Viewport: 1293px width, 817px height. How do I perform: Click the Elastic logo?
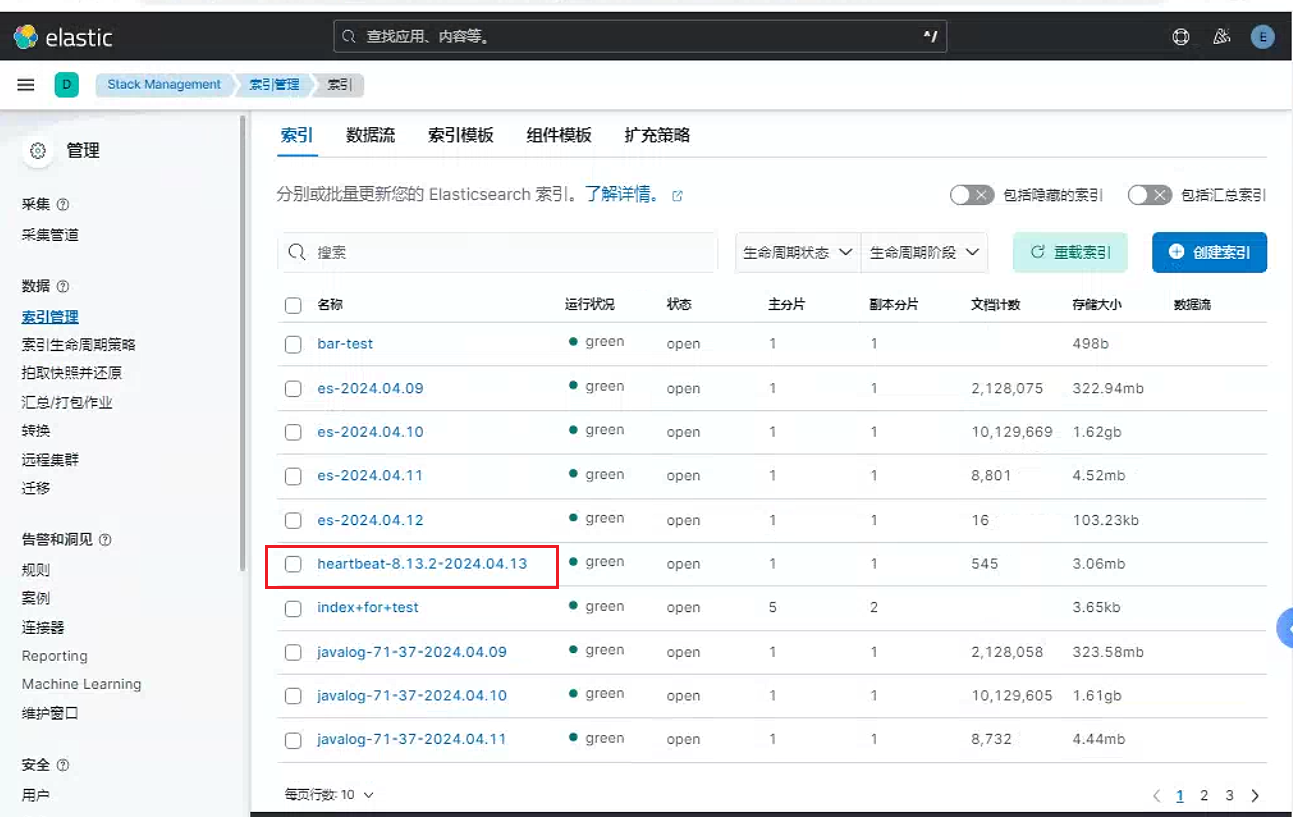tap(62, 37)
